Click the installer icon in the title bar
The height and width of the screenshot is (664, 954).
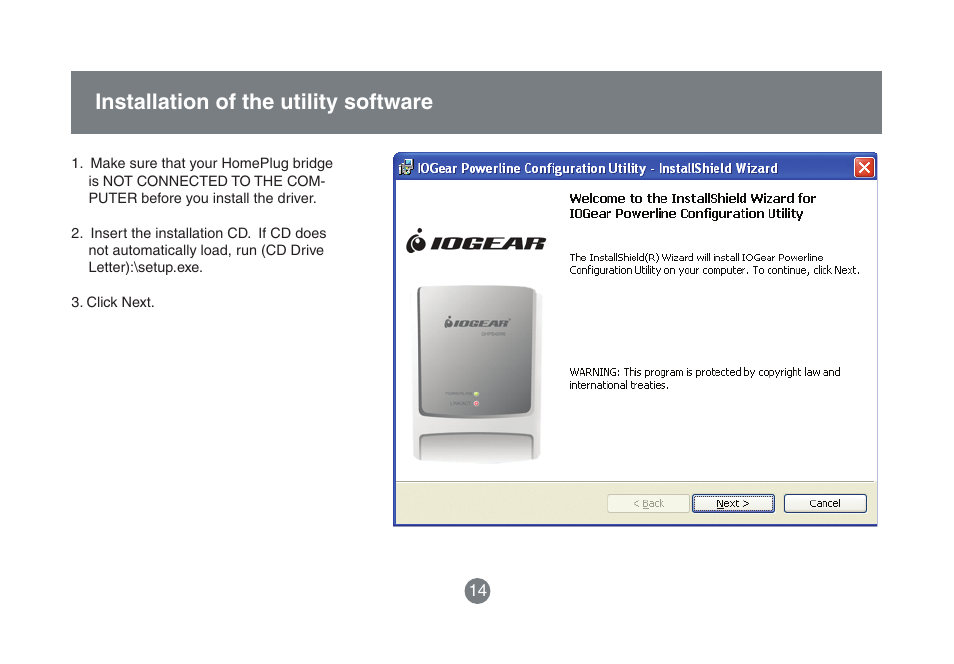[405, 168]
